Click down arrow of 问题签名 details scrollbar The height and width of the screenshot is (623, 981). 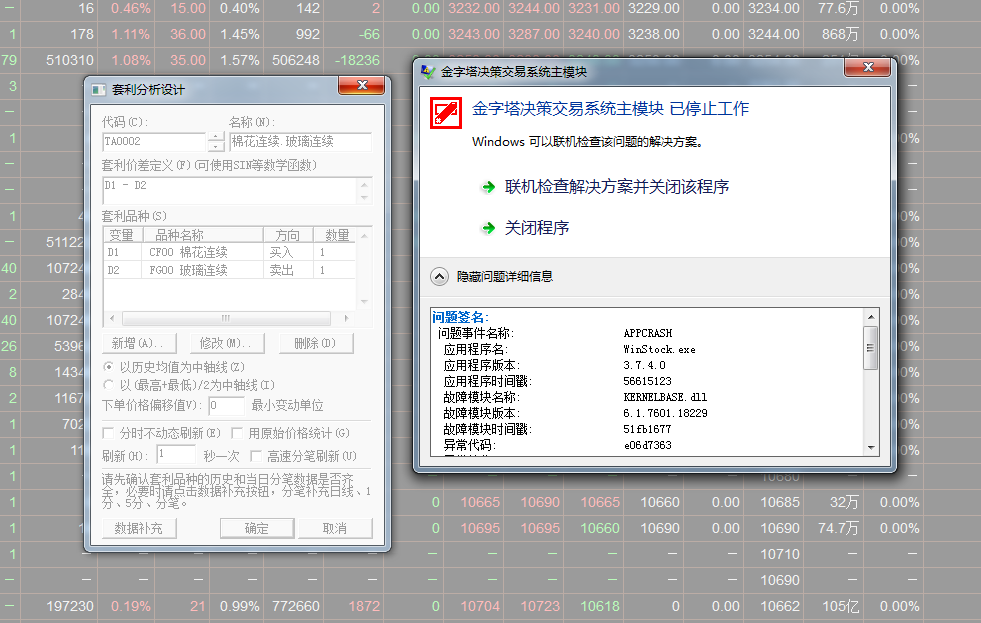point(871,447)
